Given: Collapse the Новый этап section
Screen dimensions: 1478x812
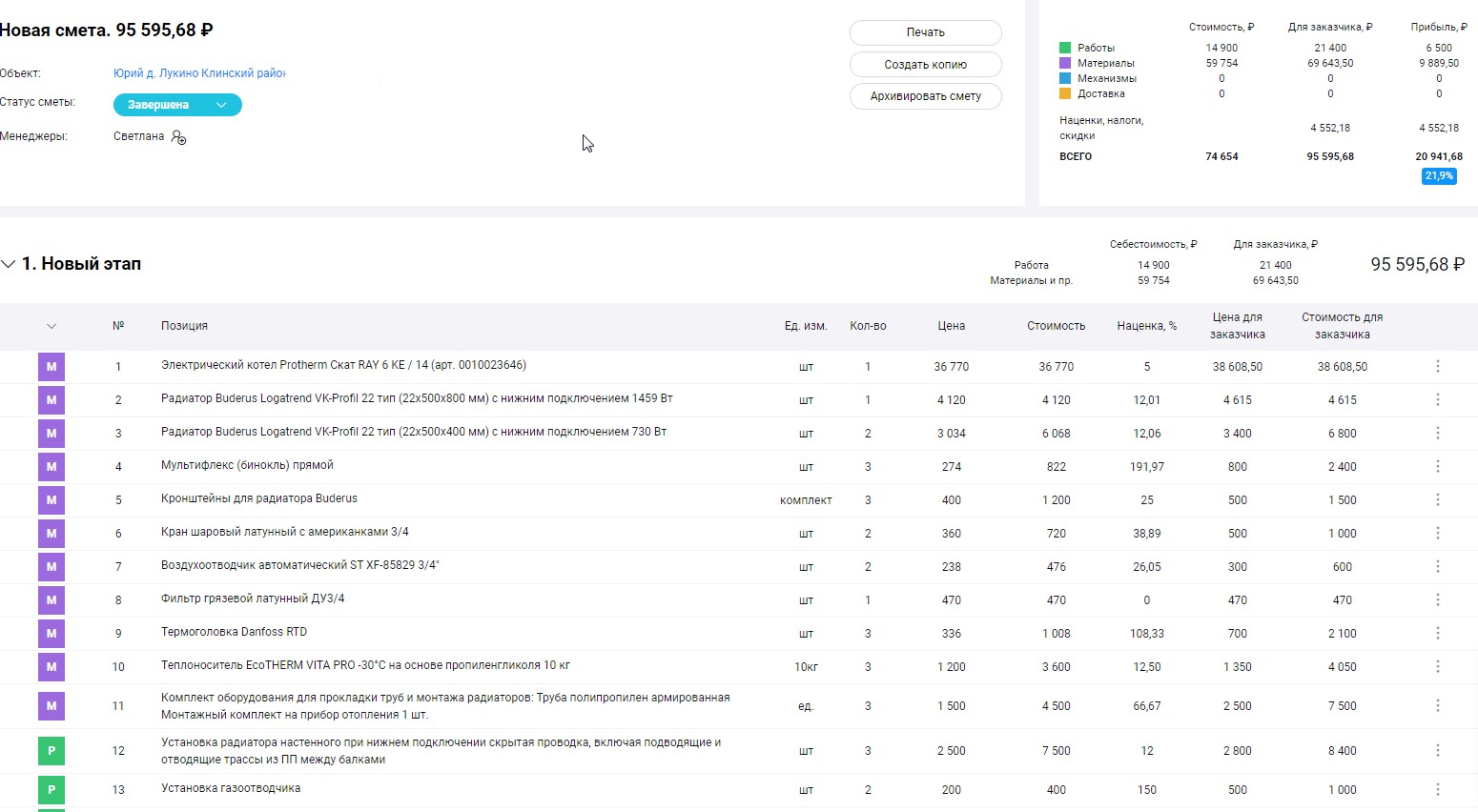Looking at the screenshot, I should 9,264.
